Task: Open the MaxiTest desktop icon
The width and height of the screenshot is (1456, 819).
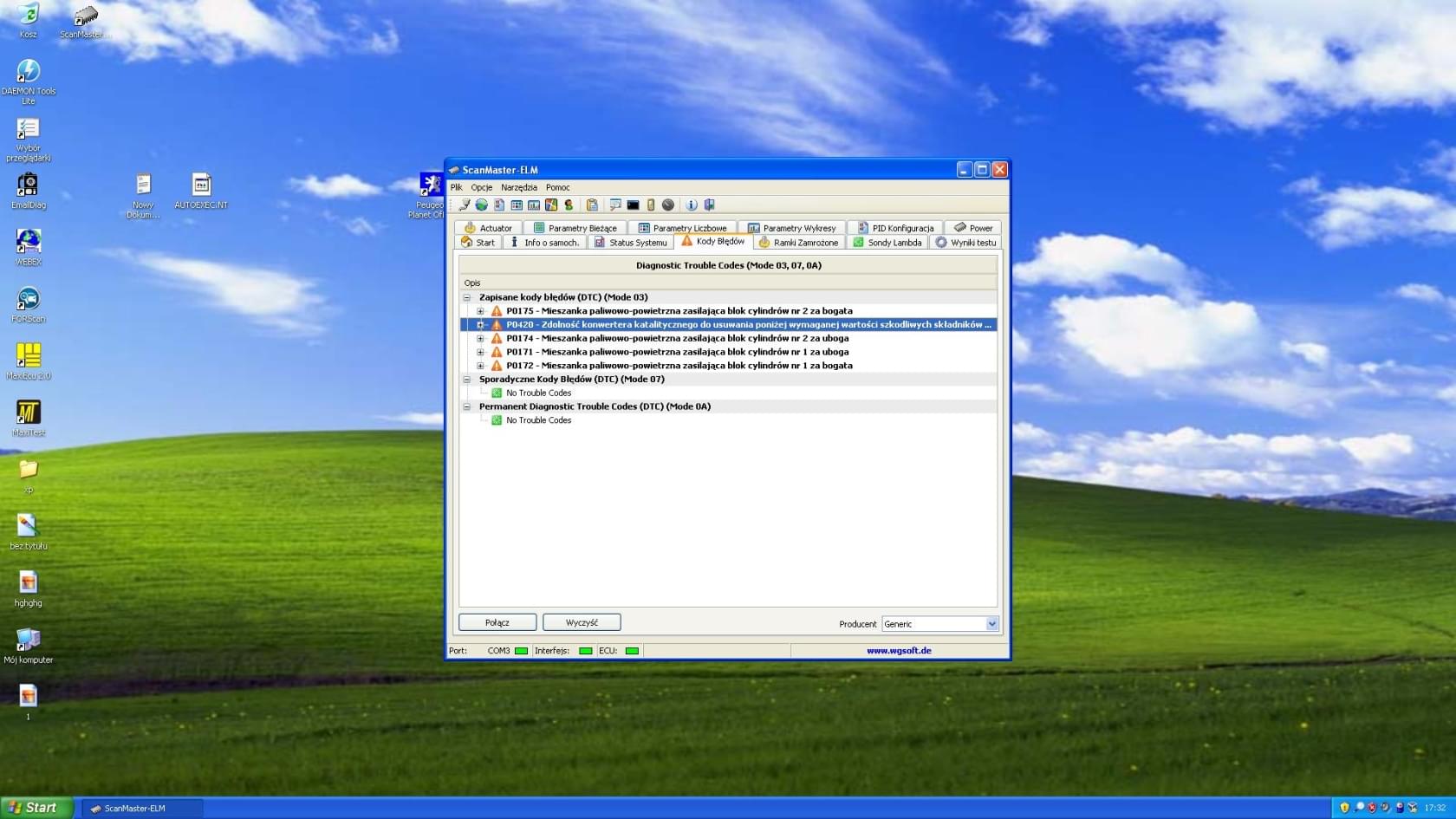Action: (29, 419)
